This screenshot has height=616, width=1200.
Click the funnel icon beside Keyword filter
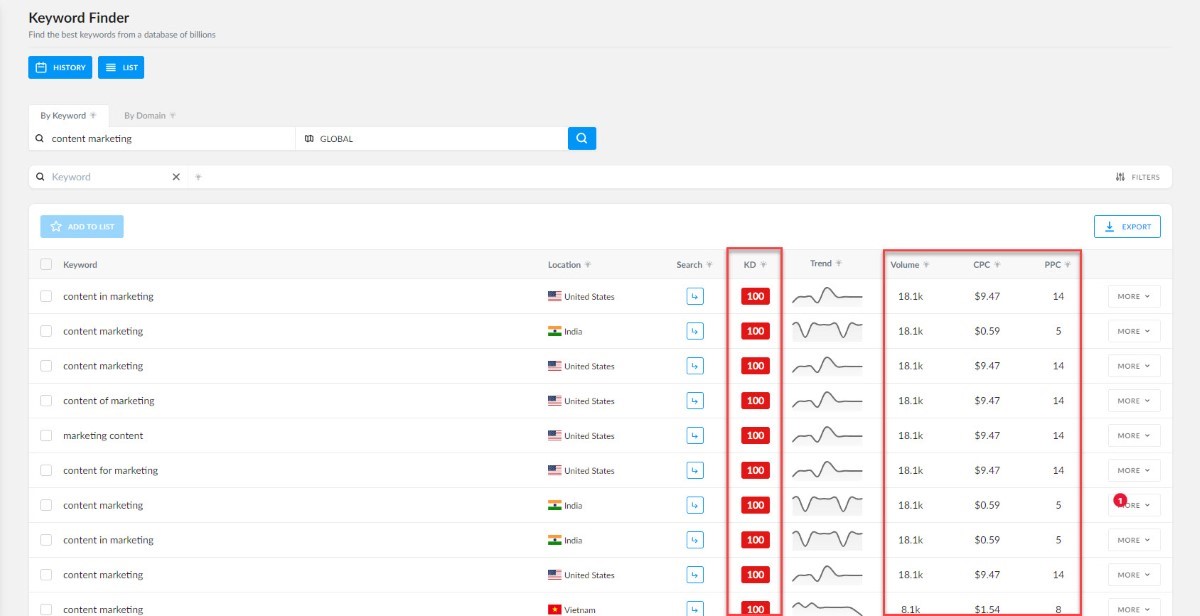(198, 177)
